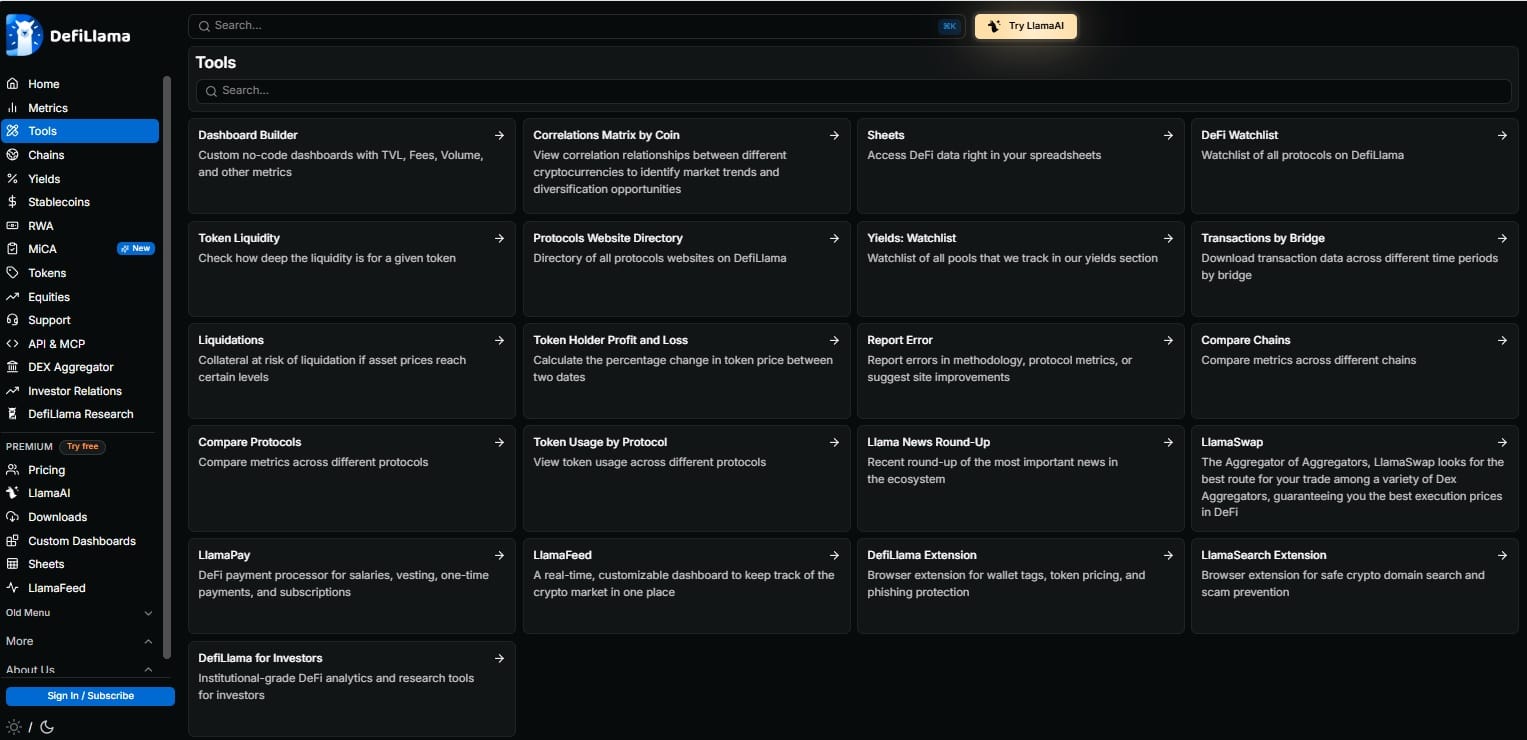Expand the Old Menu section
Screen dimensions: 1527x740
[x=80, y=613]
